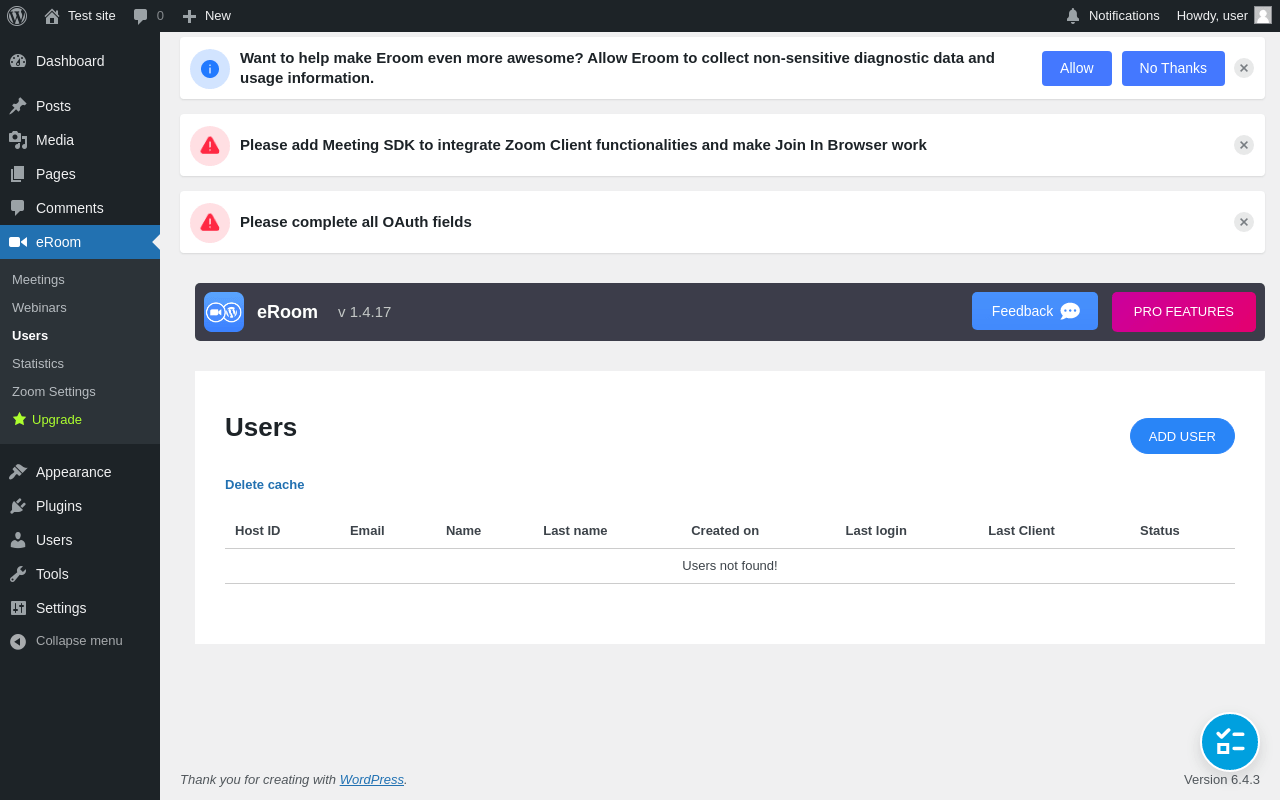Viewport: 1280px width, 800px height.
Task: Click the Last login column header
Action: coord(876,531)
